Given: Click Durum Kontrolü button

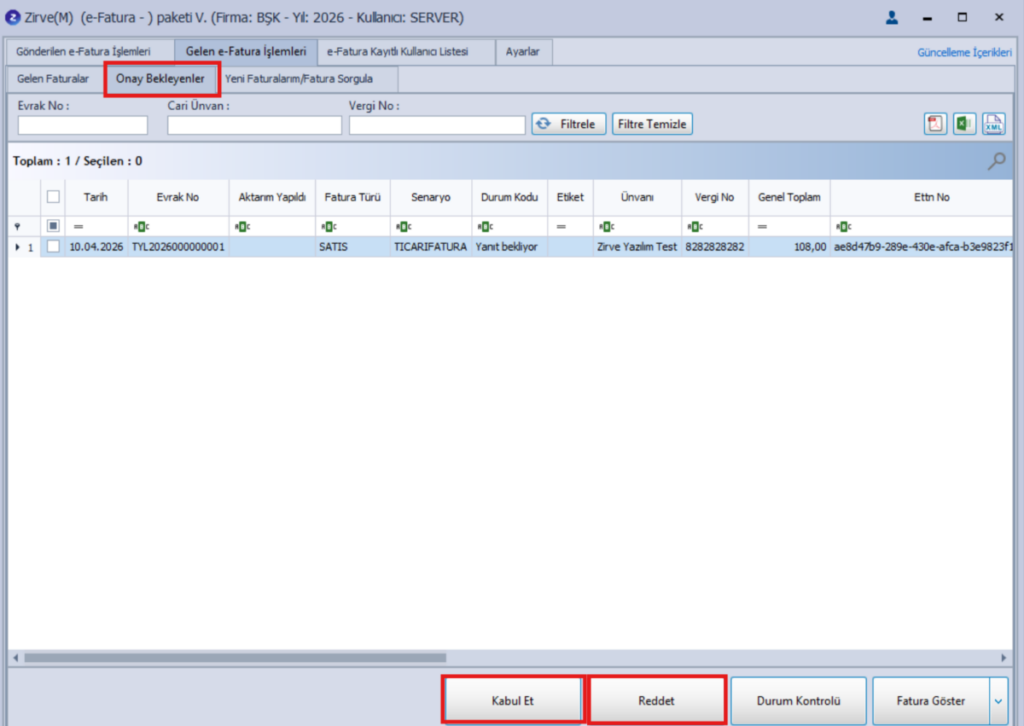Looking at the screenshot, I should point(799,701).
